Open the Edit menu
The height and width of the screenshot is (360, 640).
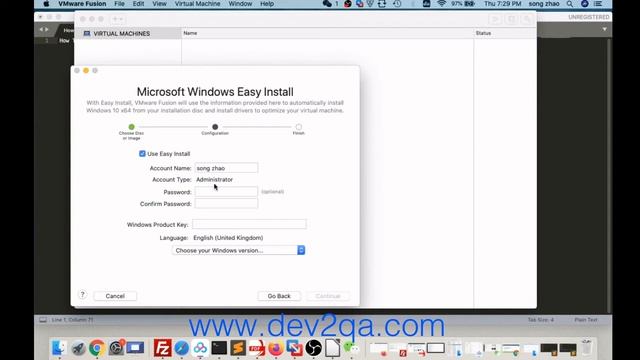pos(138,4)
